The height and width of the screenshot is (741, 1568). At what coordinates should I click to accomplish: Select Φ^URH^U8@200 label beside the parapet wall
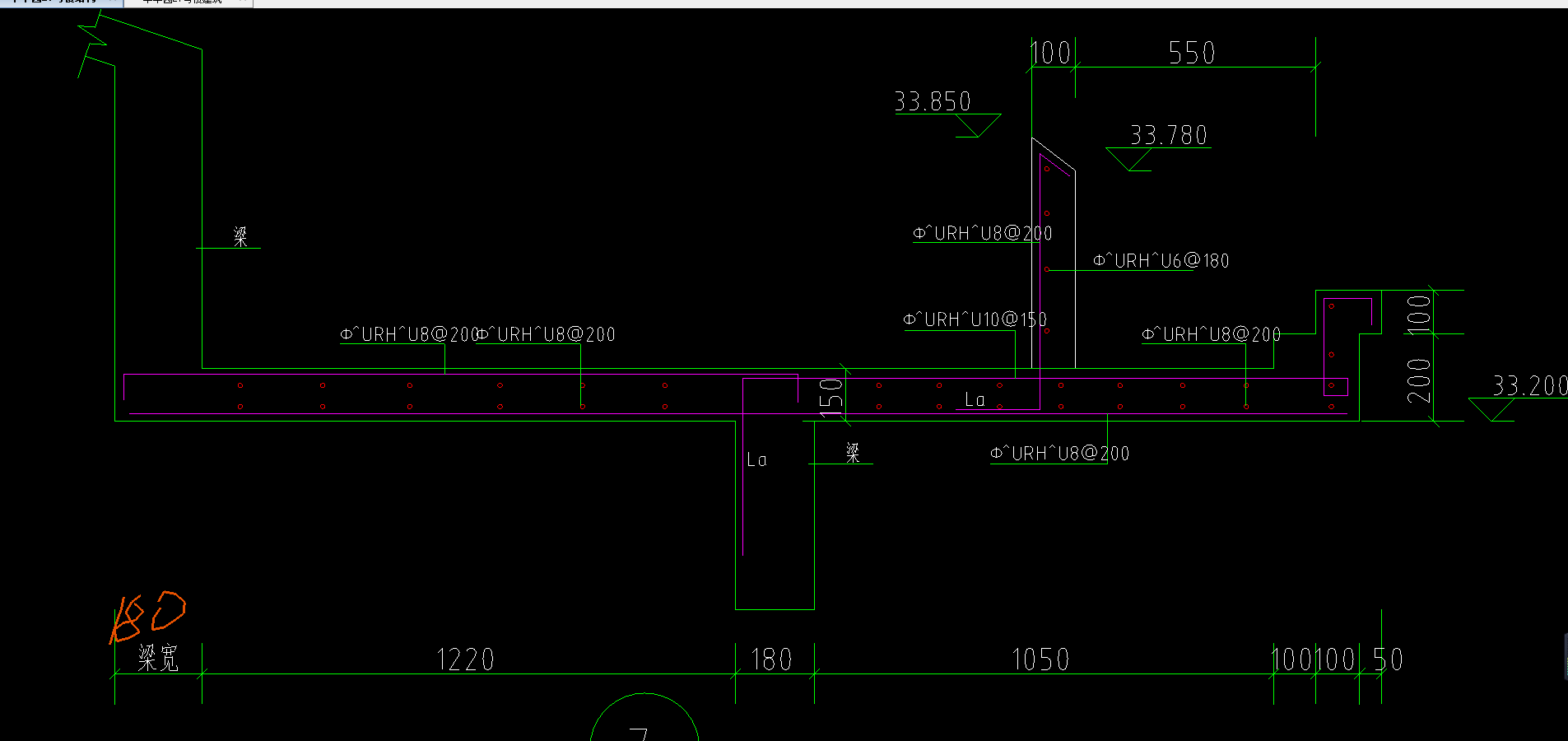click(x=983, y=234)
